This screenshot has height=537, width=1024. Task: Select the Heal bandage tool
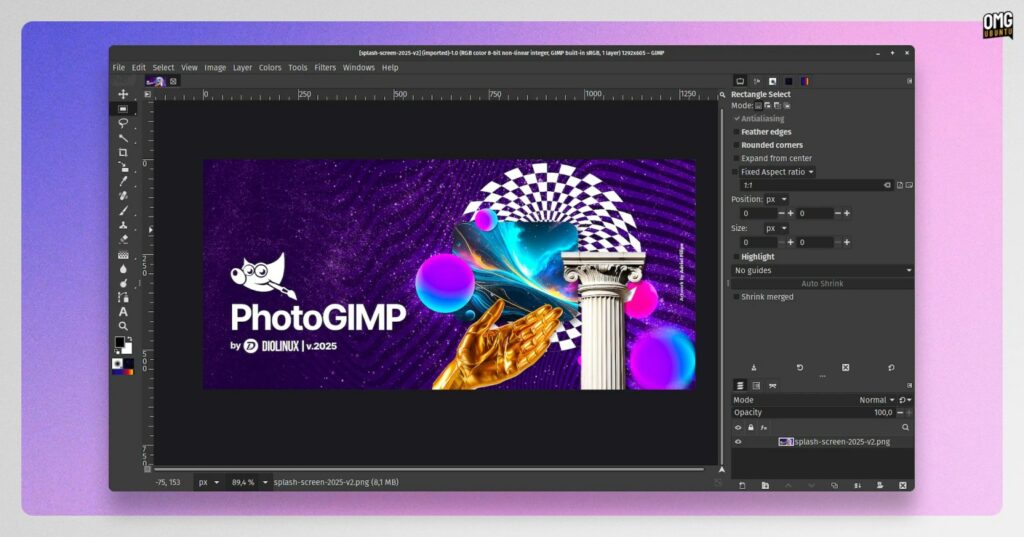pyautogui.click(x=123, y=196)
